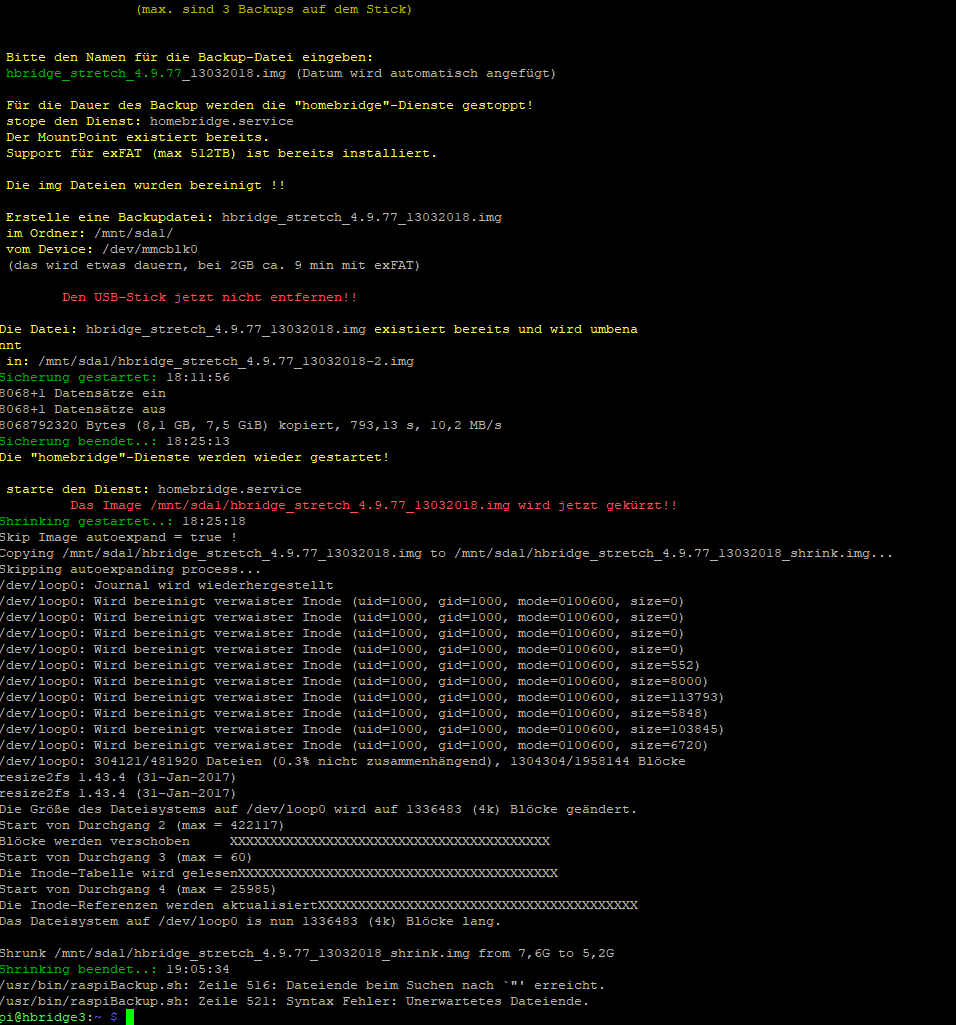Click the 'Blöcke werden verschoben' progress bar
956x1025 pixels.
click(x=389, y=841)
